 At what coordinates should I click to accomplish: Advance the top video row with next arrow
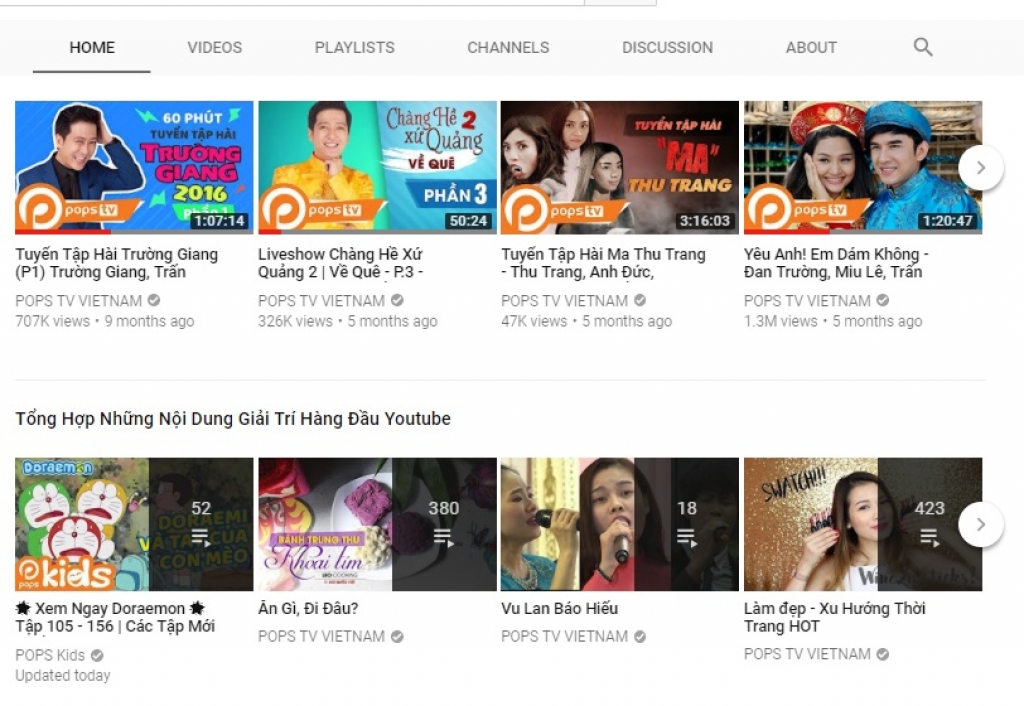point(980,168)
